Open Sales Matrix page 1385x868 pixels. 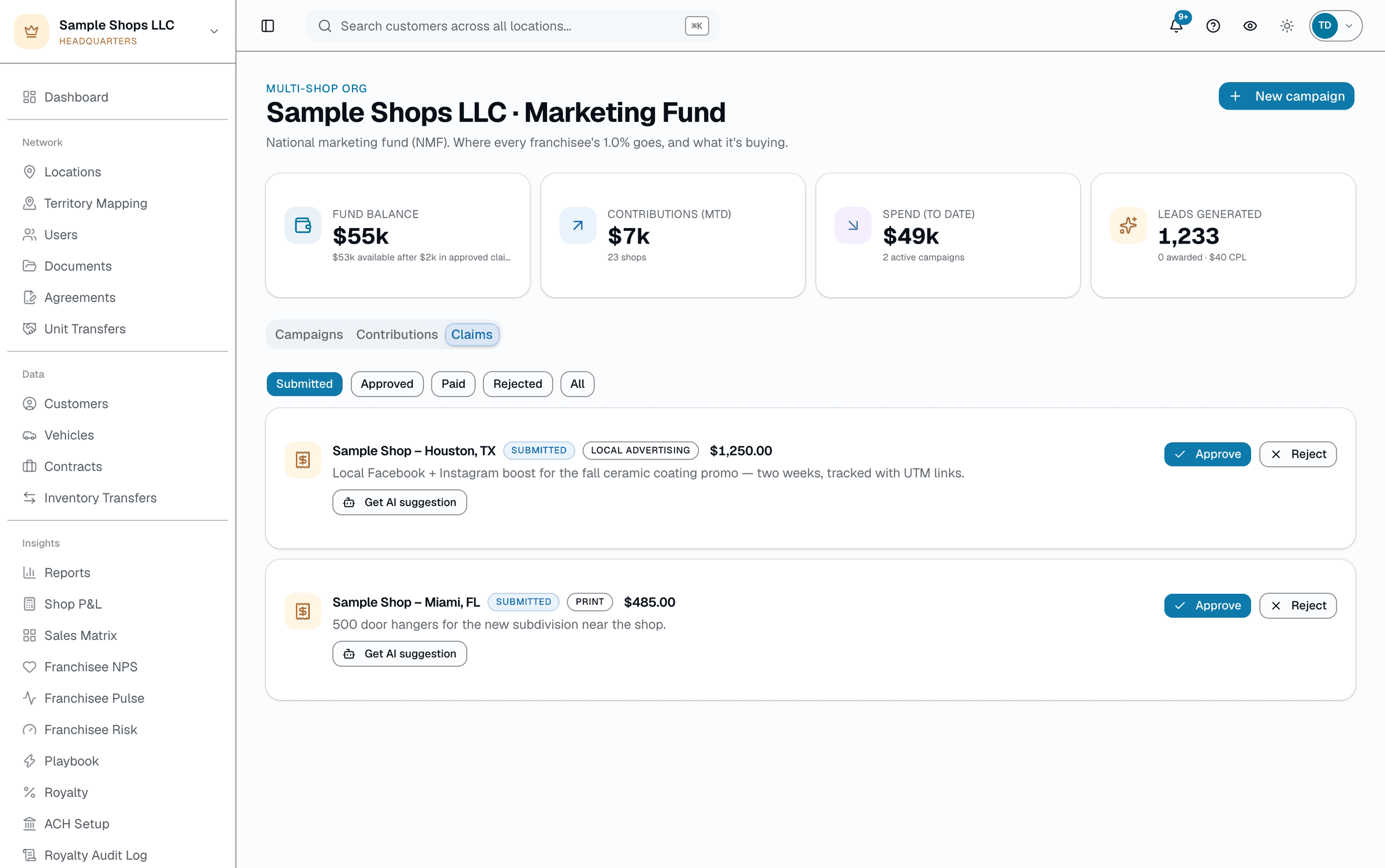click(x=118, y=635)
